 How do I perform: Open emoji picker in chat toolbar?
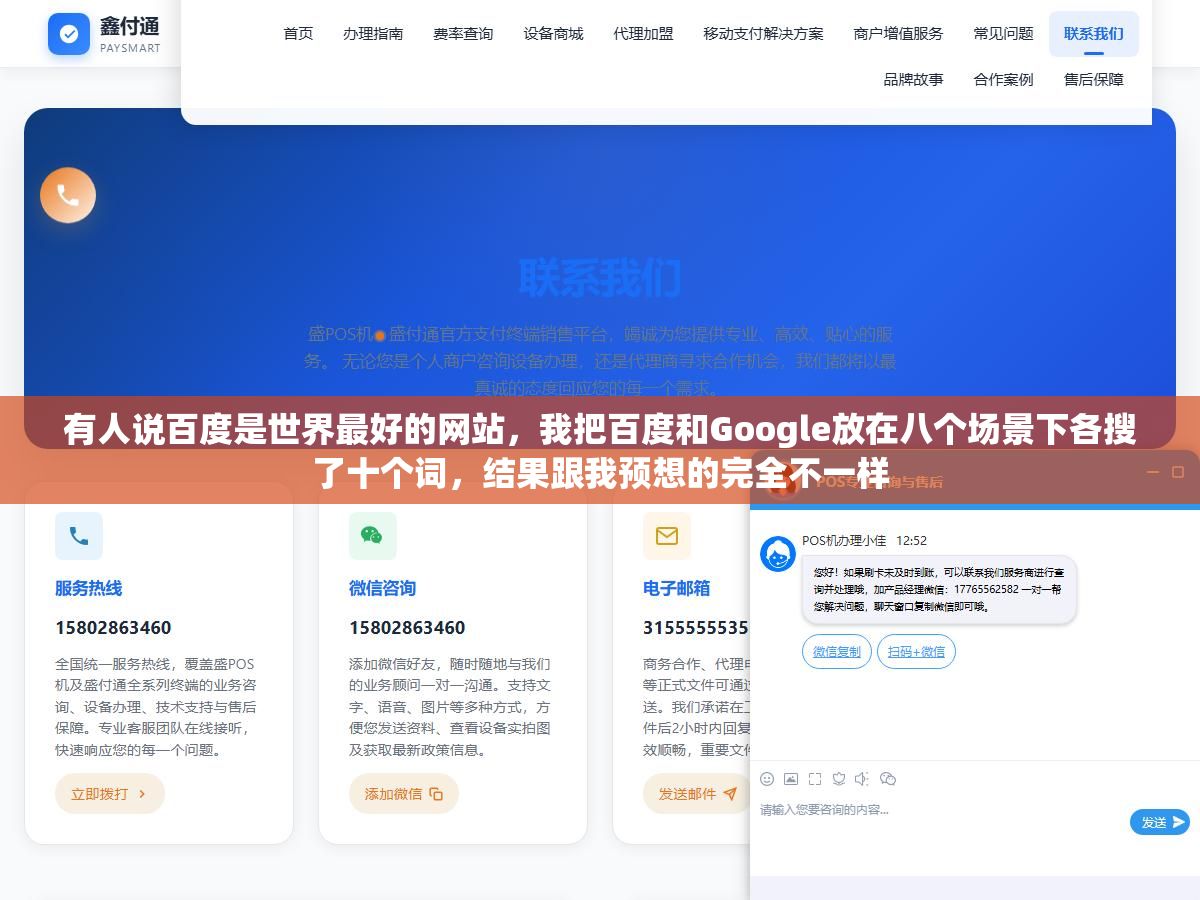pyautogui.click(x=767, y=779)
